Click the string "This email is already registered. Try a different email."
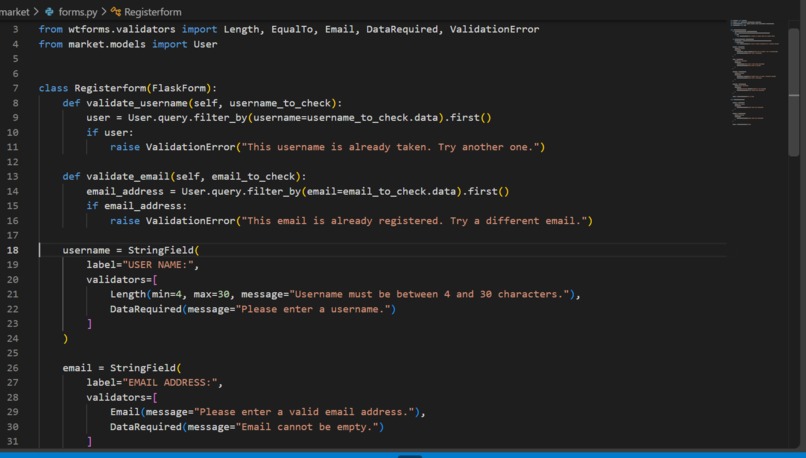Screen dimensions: 806x458 point(414,221)
